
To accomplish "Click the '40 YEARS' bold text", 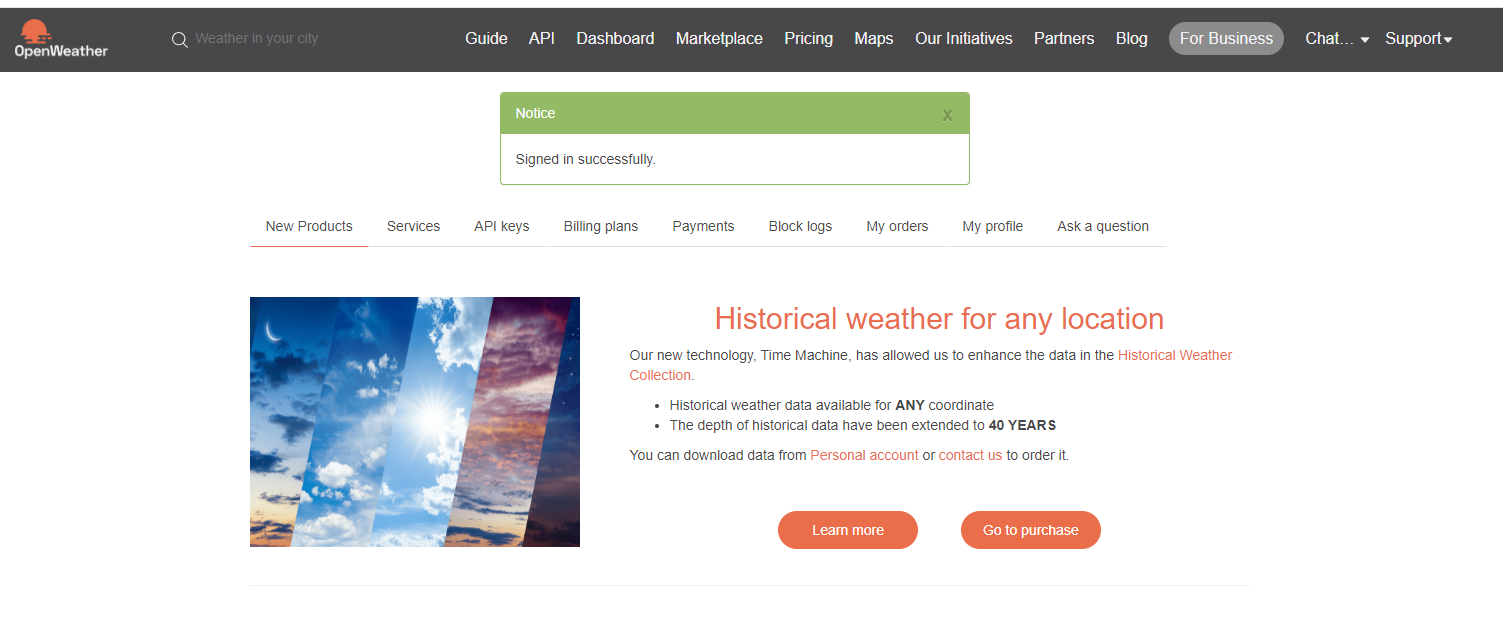I will click(x=1022, y=425).
